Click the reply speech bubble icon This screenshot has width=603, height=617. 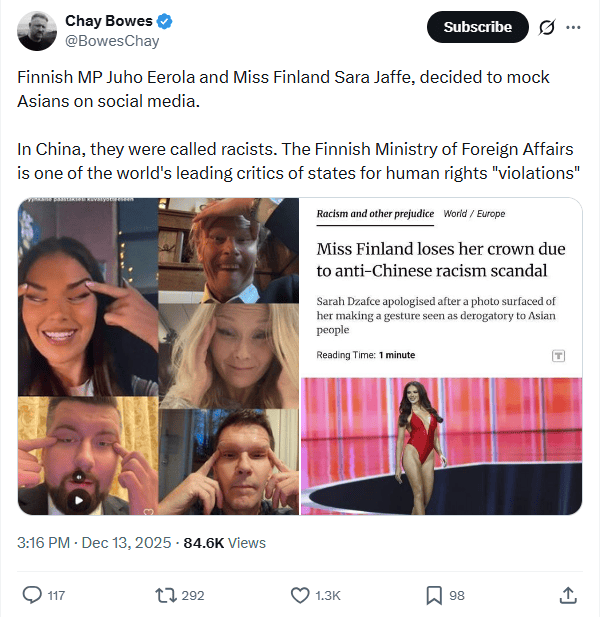pos(32,595)
